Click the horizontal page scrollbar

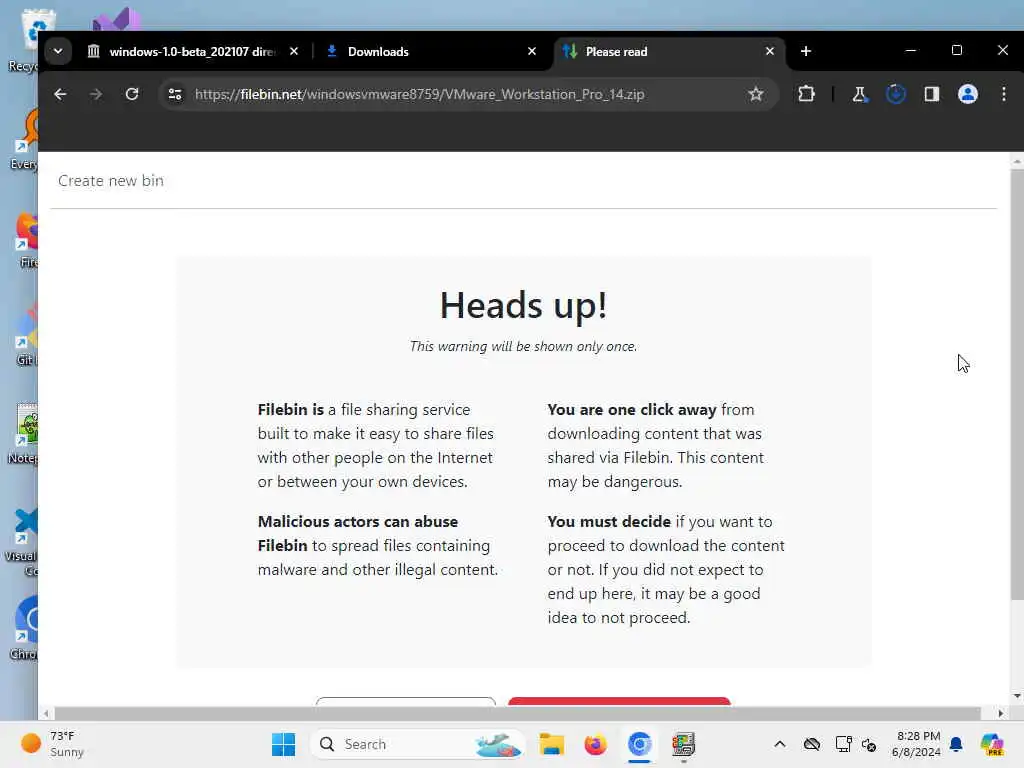click(x=517, y=713)
